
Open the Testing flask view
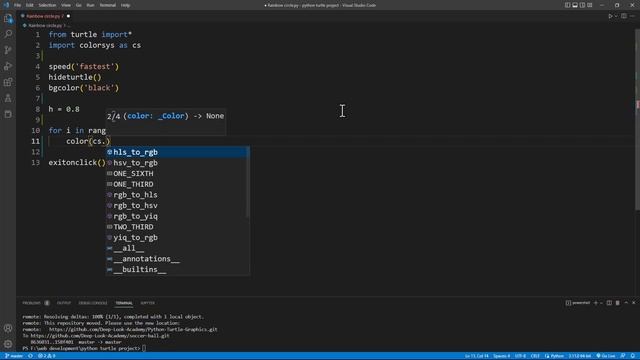(8, 98)
